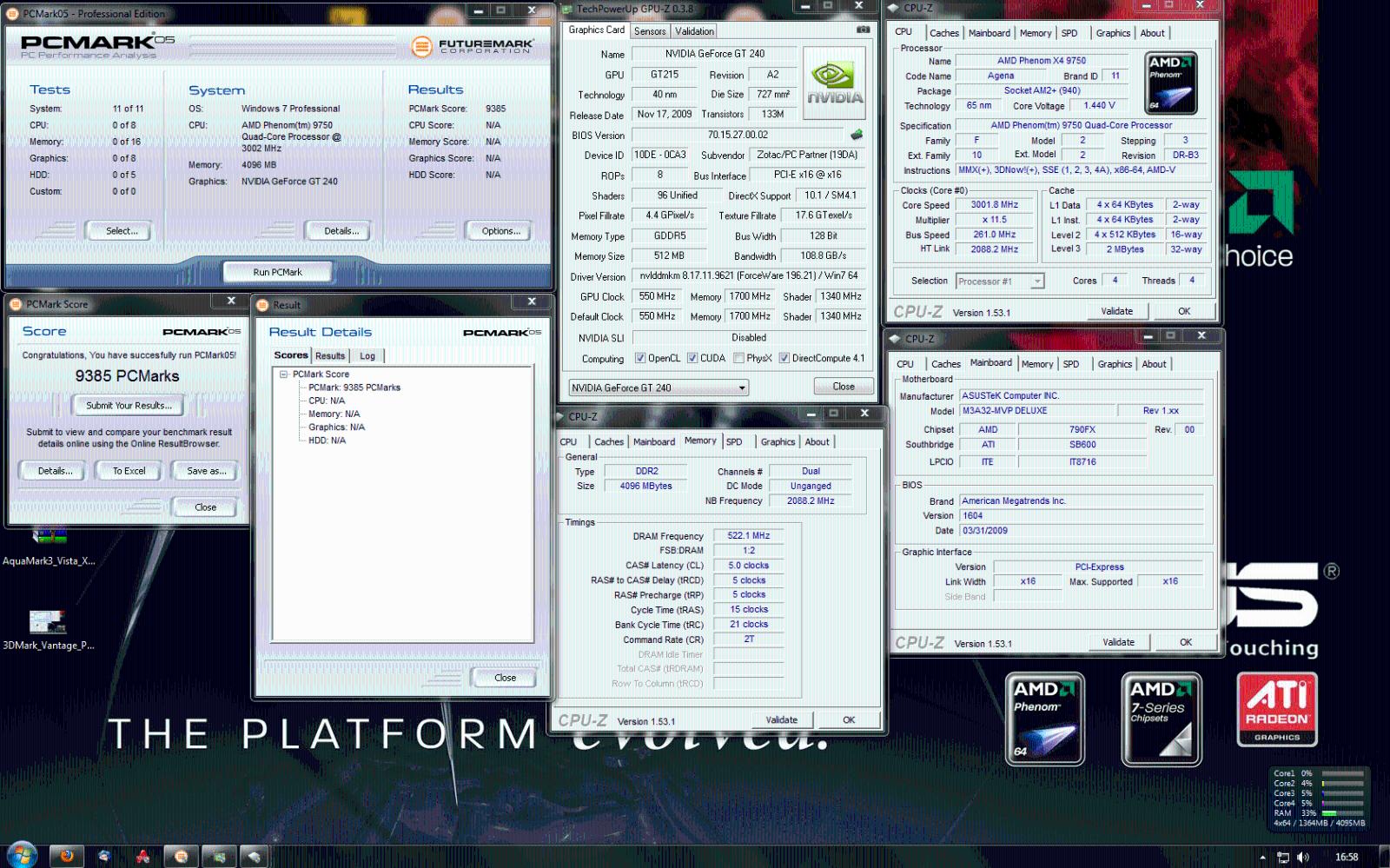
Task: Click the GPU-Z Name field NVIDIA GeForce GT 240
Action: (715, 54)
